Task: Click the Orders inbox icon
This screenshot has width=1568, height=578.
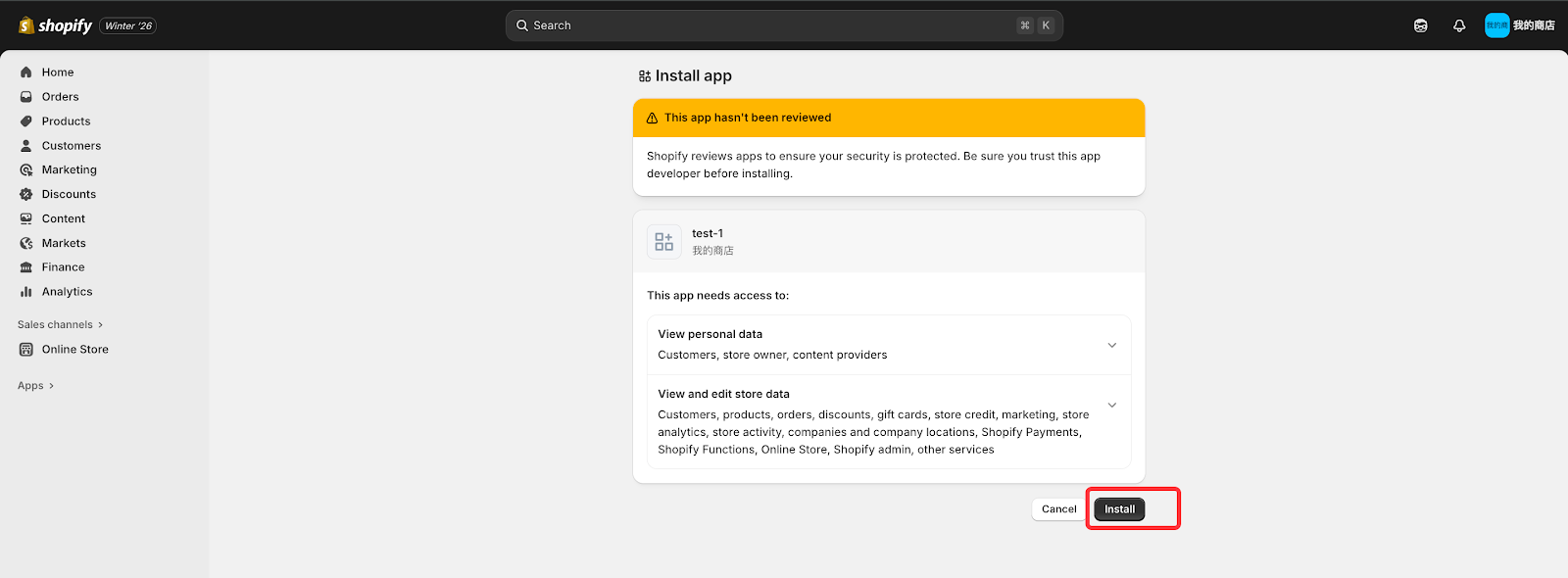Action: tap(26, 97)
